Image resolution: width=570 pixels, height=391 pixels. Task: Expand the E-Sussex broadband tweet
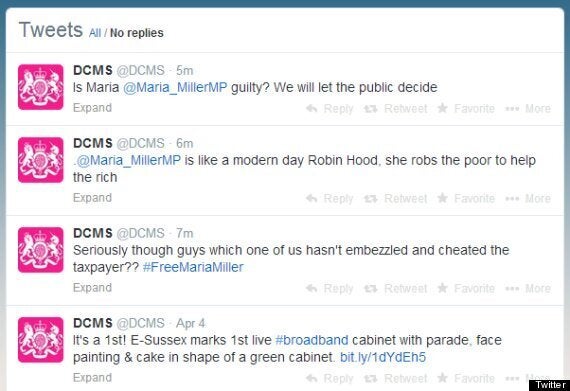click(92, 378)
